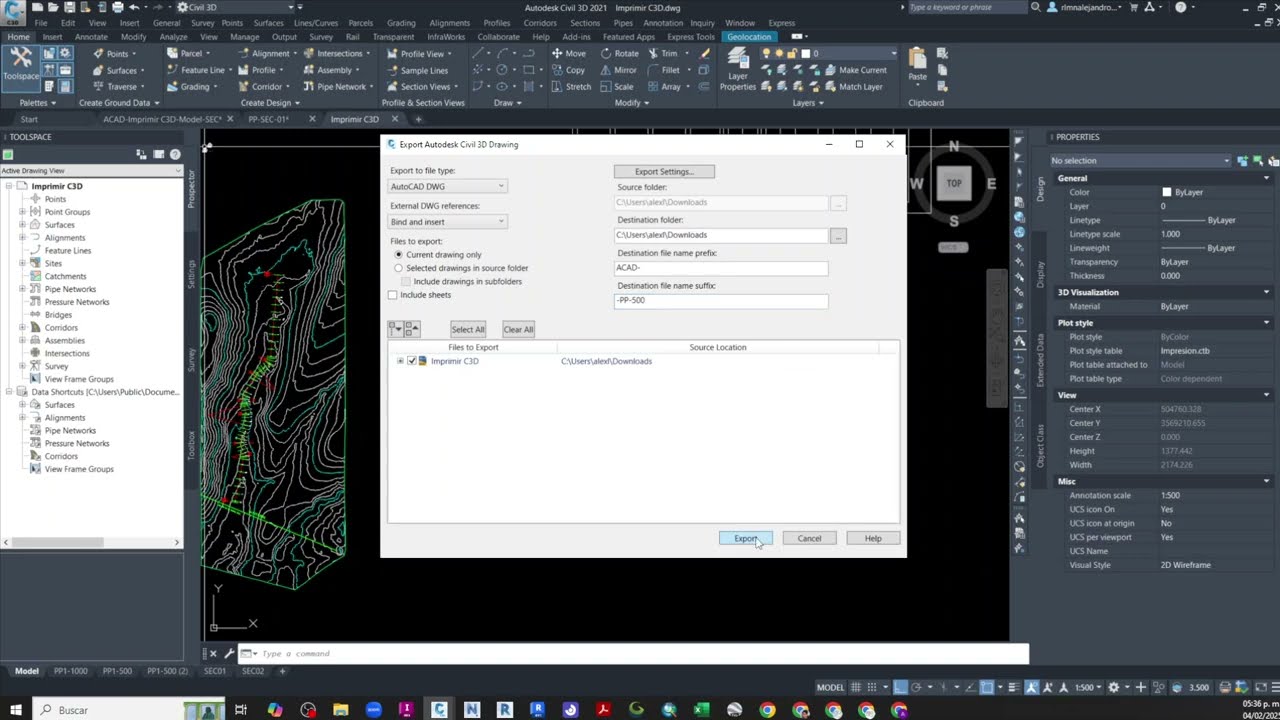Open Layer Properties manager
This screenshot has height=720, width=1280.
[x=738, y=69]
